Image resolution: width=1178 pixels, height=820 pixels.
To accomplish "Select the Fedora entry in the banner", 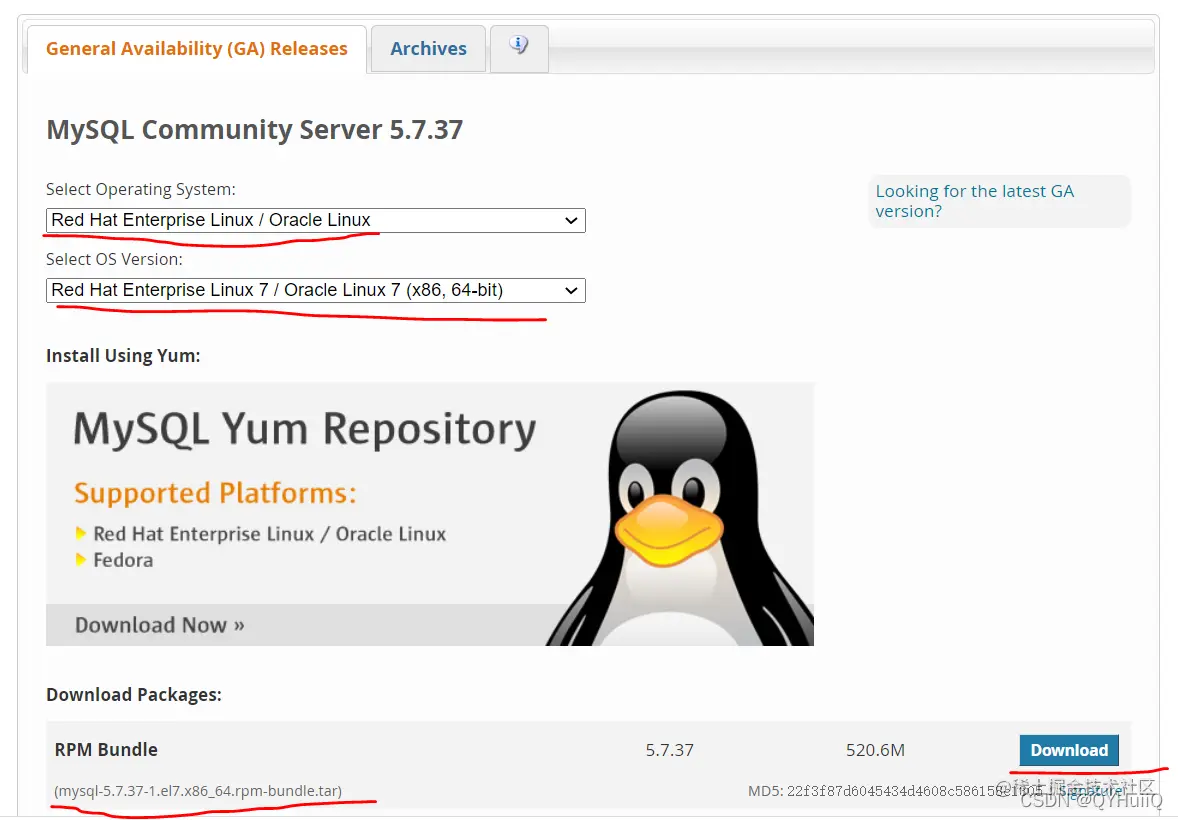I will [x=123, y=560].
